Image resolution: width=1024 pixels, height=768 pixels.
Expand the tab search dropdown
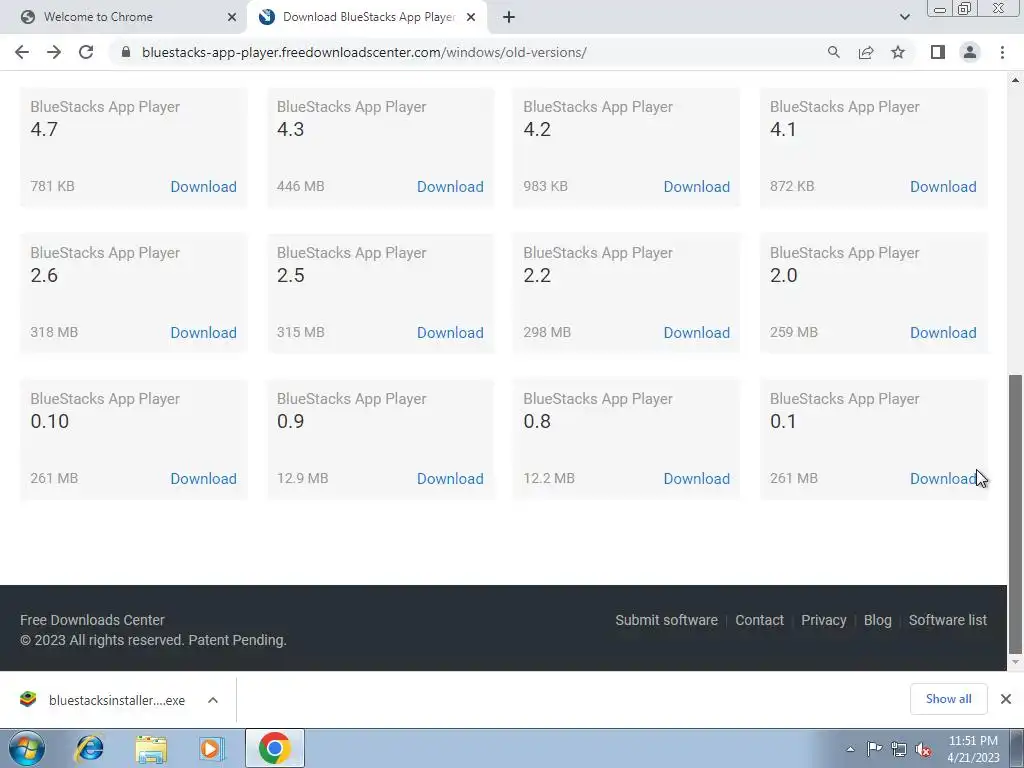tap(904, 17)
